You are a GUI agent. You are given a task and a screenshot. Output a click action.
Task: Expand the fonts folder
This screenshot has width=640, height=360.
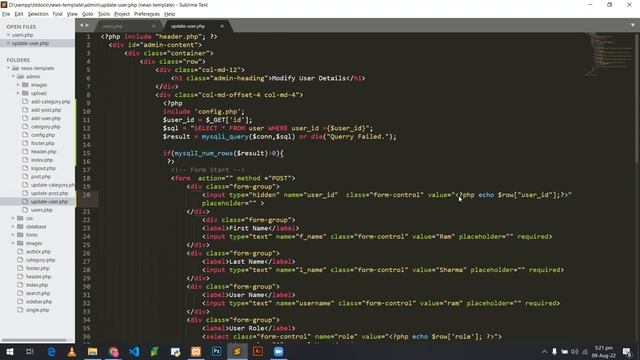[13, 235]
